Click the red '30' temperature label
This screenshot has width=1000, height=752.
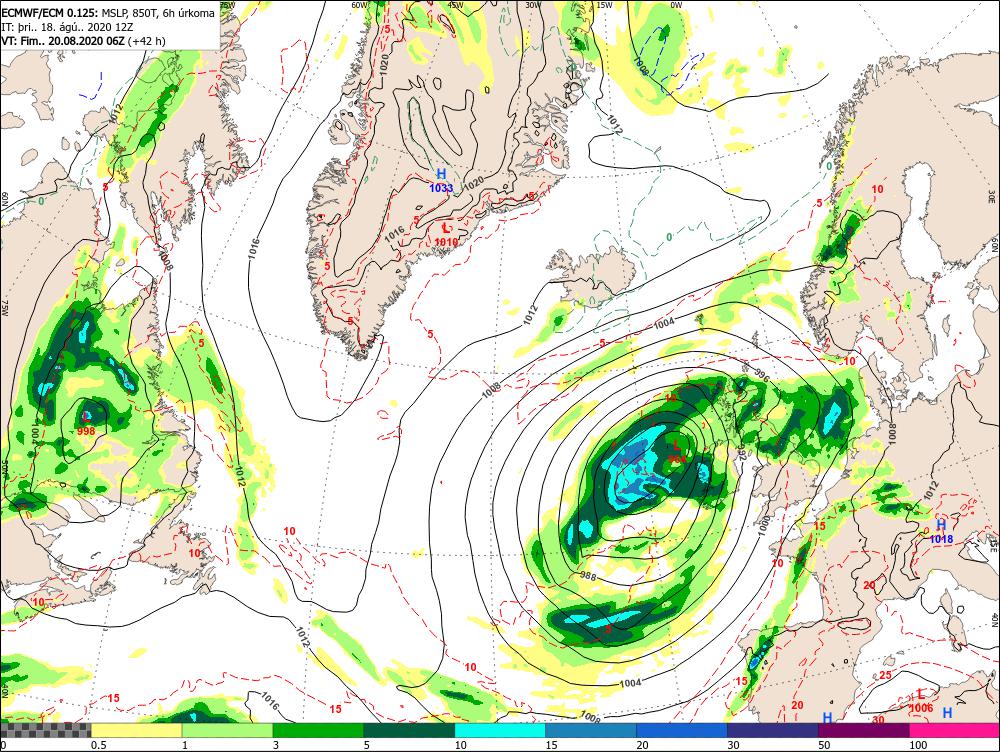(x=878, y=719)
